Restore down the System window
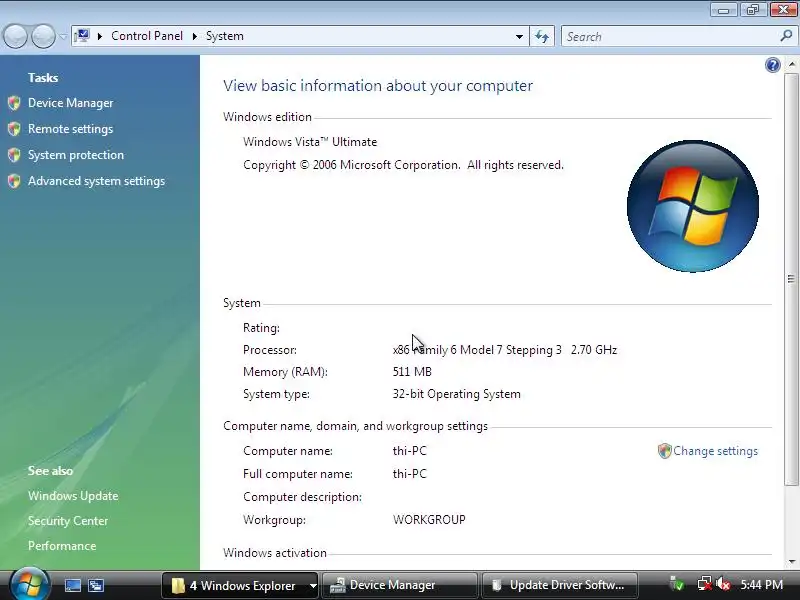 752,10
